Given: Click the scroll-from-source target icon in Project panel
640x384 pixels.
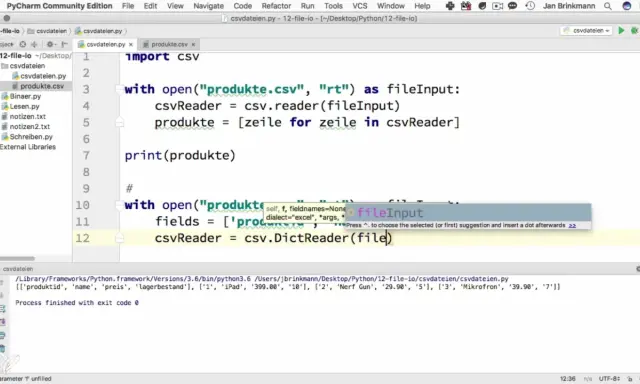Looking at the screenshot, I should 23,44.
